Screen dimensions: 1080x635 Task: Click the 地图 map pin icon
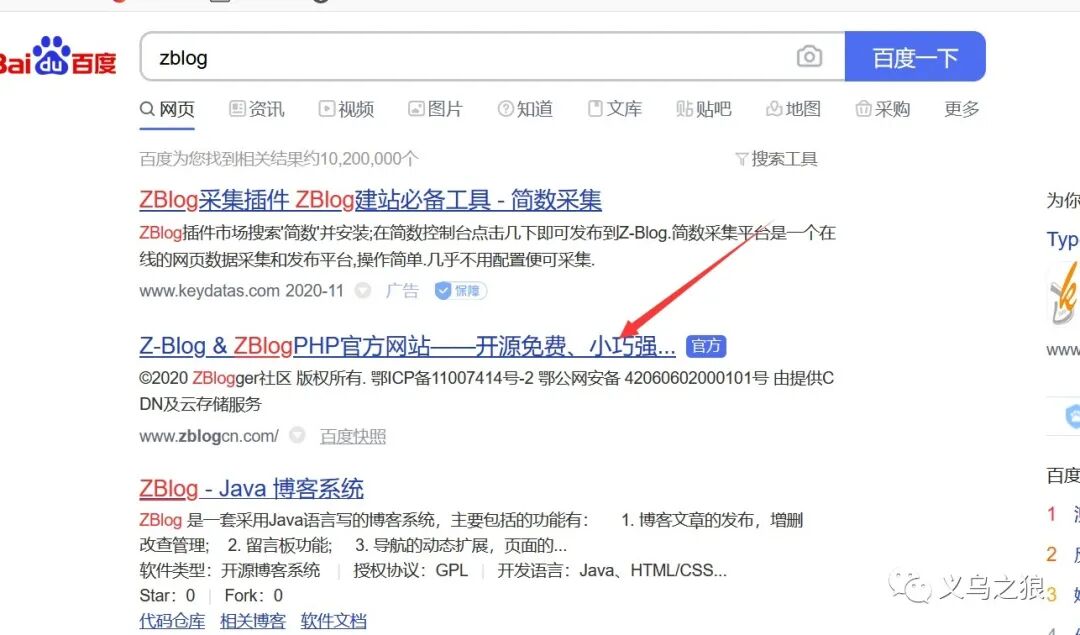[775, 109]
